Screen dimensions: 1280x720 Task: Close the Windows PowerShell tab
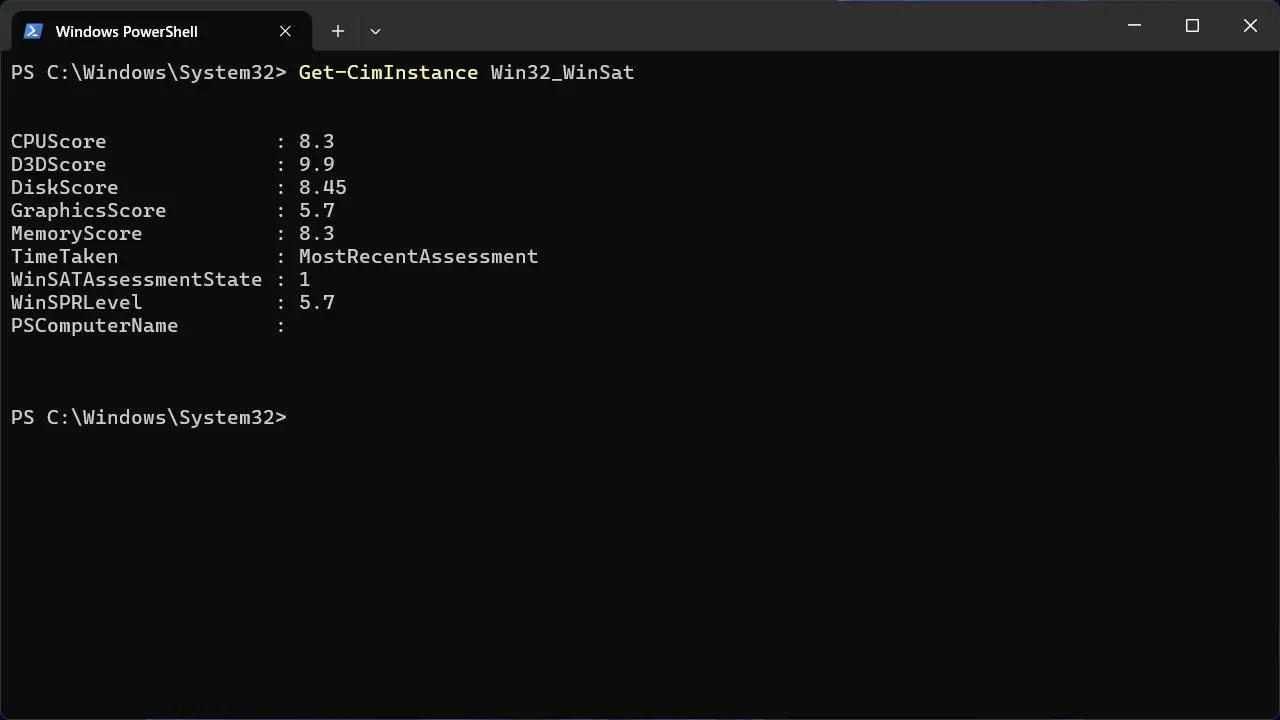point(285,31)
